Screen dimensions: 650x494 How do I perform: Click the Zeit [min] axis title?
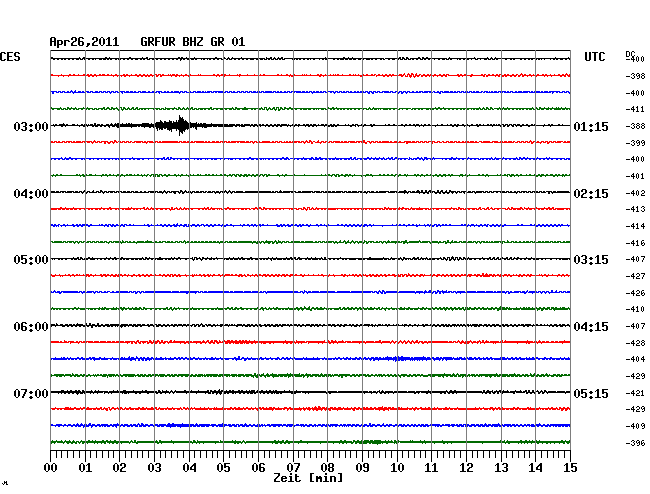click(x=308, y=478)
